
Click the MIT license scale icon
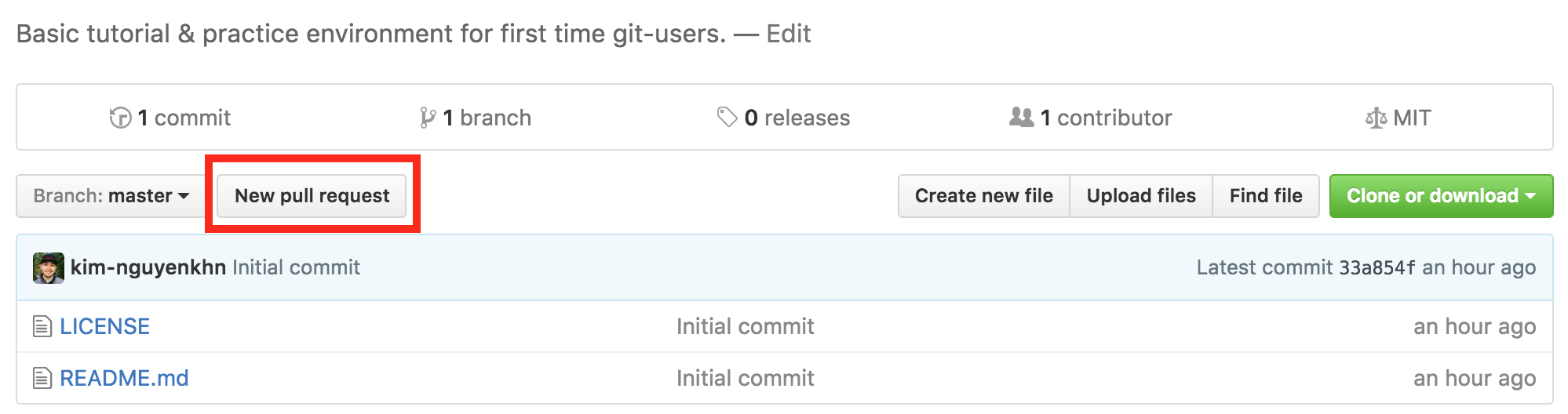[x=1376, y=118]
